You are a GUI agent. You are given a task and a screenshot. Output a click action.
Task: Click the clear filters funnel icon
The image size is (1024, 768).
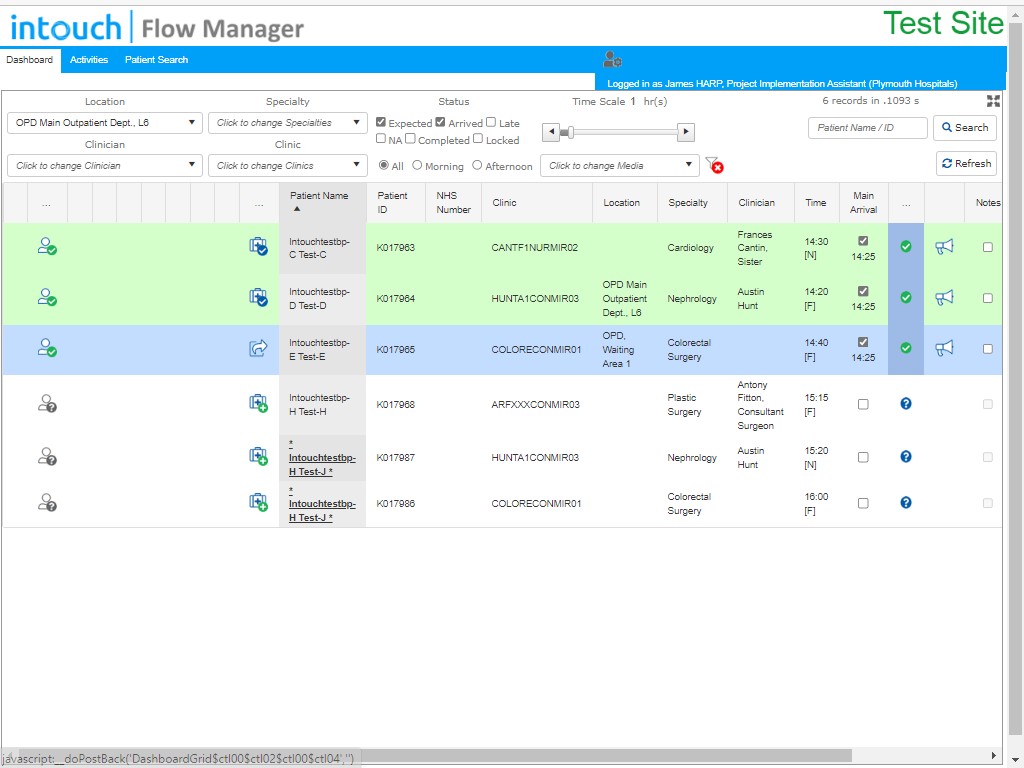coord(714,165)
